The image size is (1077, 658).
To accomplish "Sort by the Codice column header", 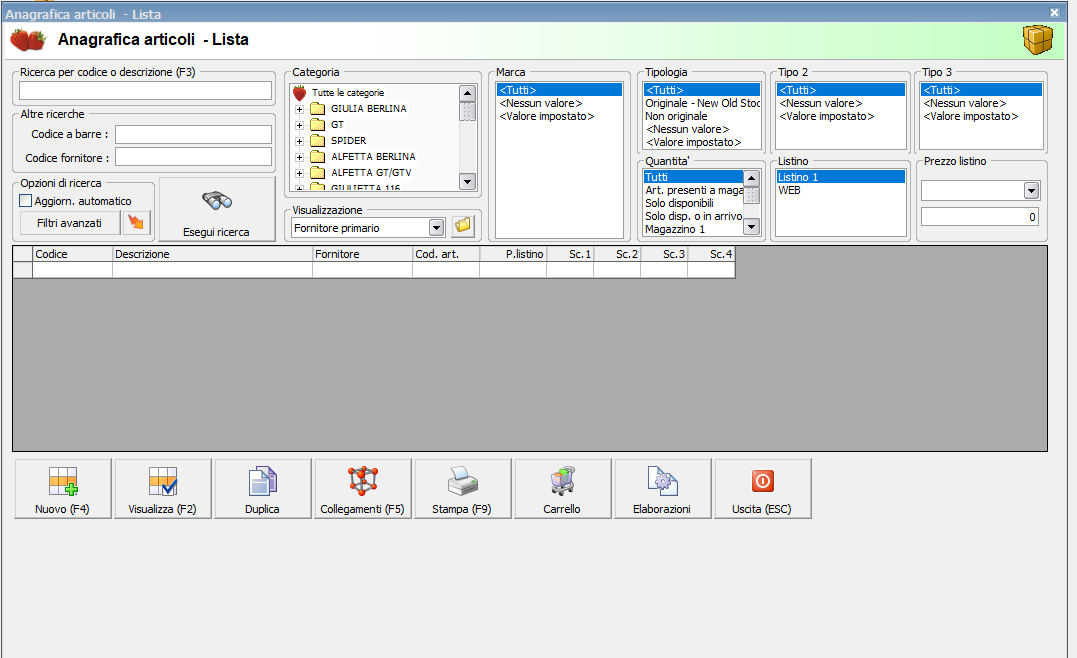I will tap(73, 254).
